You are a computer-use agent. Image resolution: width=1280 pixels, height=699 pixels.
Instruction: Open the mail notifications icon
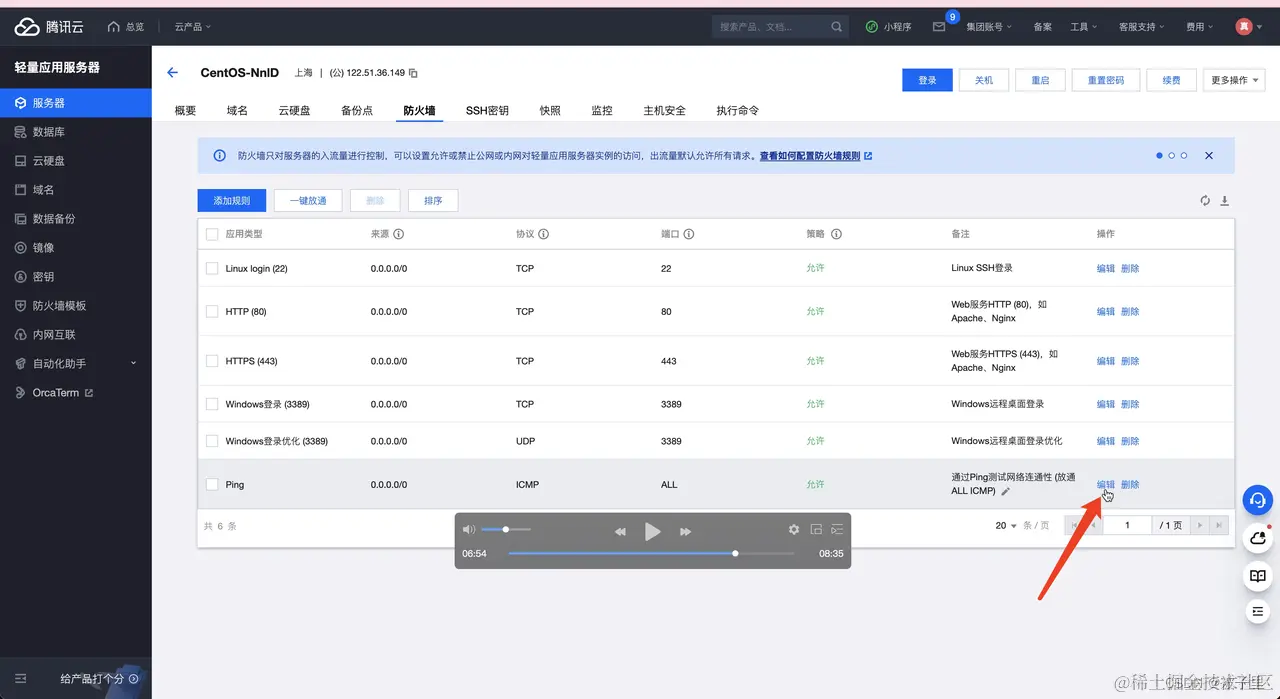939,27
